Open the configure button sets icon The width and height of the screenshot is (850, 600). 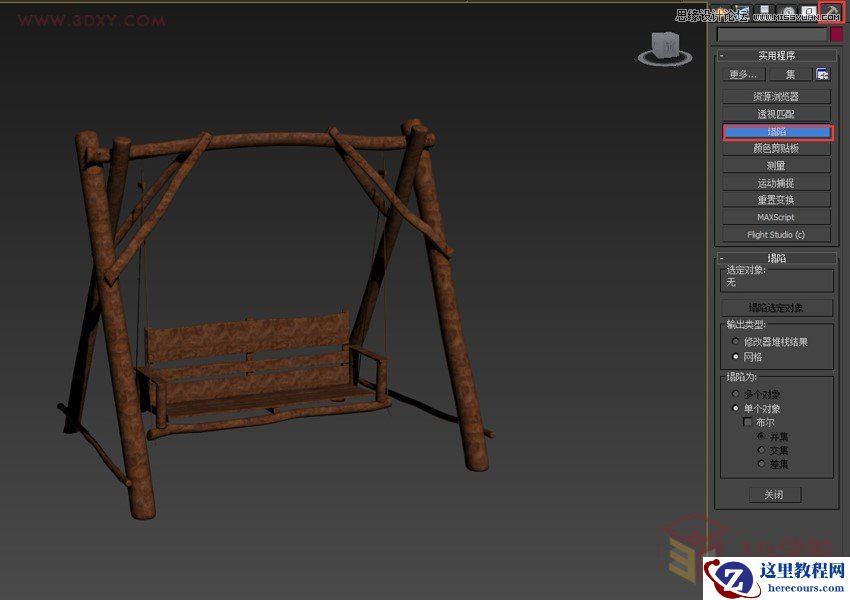coord(822,75)
